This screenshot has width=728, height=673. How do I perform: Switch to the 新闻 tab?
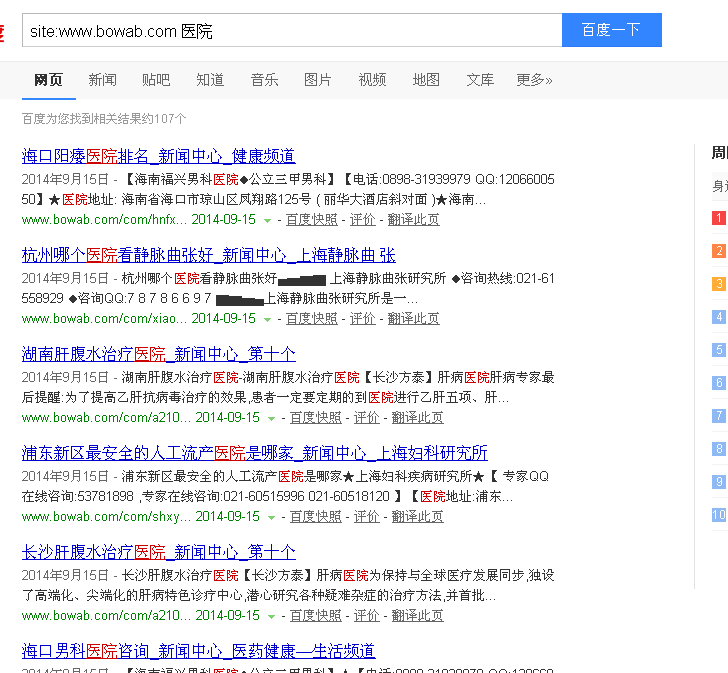[102, 79]
